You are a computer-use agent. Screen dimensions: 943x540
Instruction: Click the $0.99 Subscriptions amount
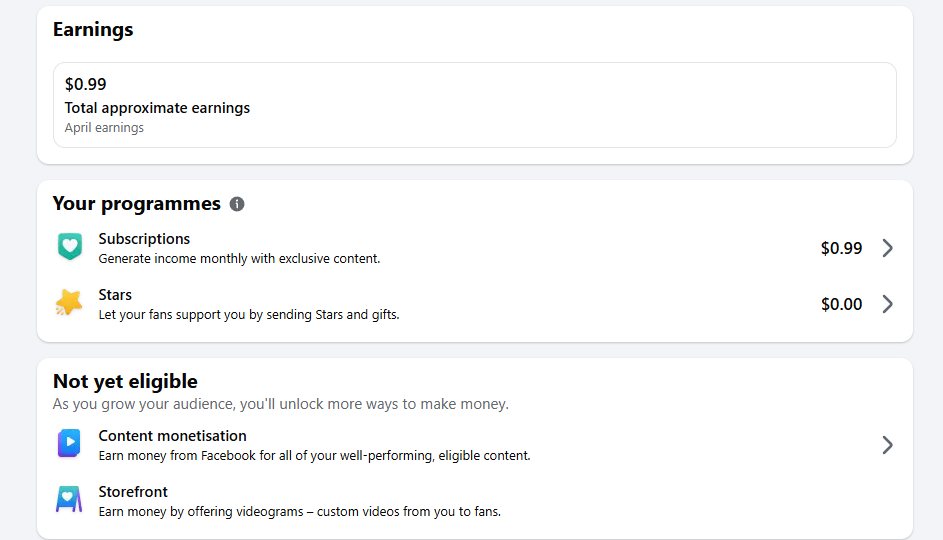[841, 248]
